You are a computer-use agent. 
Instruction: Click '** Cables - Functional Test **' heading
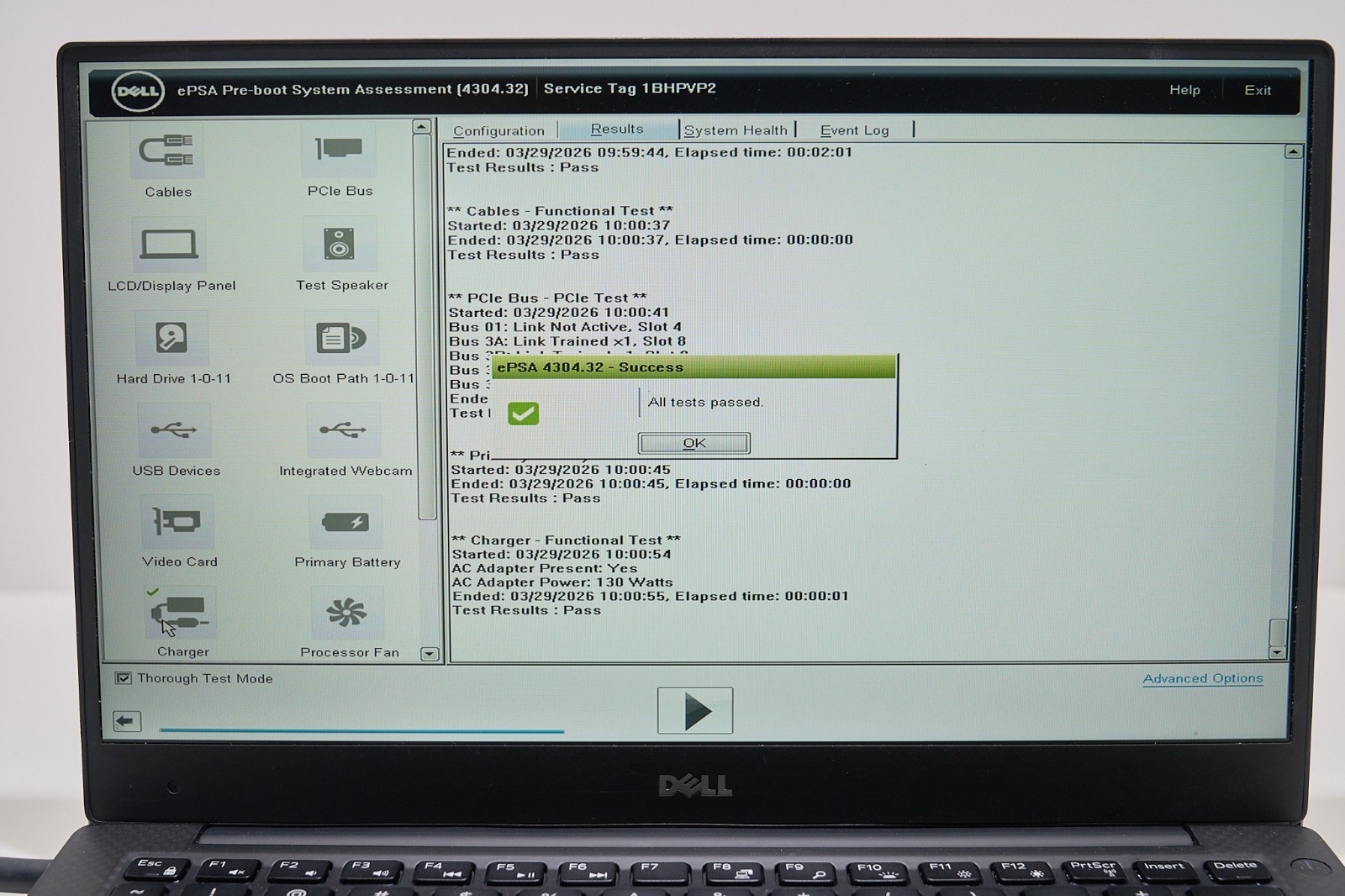coord(560,211)
